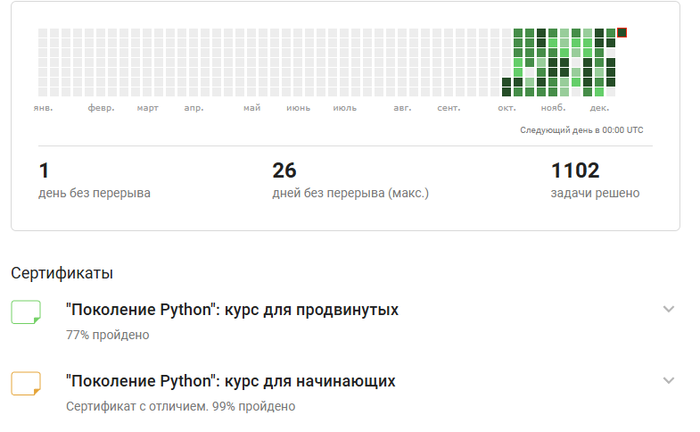Screen dimensions: 700x432
Task: Click the "окт." month label
Action: coord(507,108)
